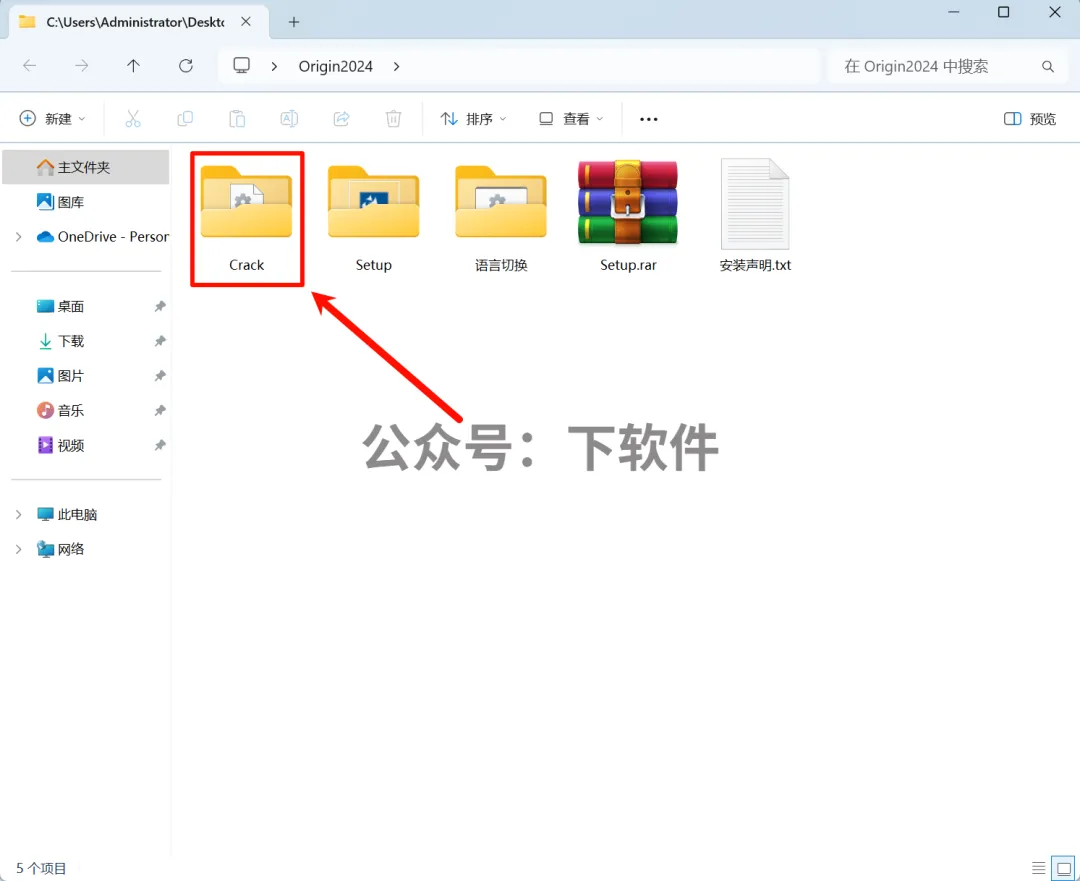The height and width of the screenshot is (881, 1080).
Task: Expand chevron before Origin2024 breadcrumb
Action: 274,66
